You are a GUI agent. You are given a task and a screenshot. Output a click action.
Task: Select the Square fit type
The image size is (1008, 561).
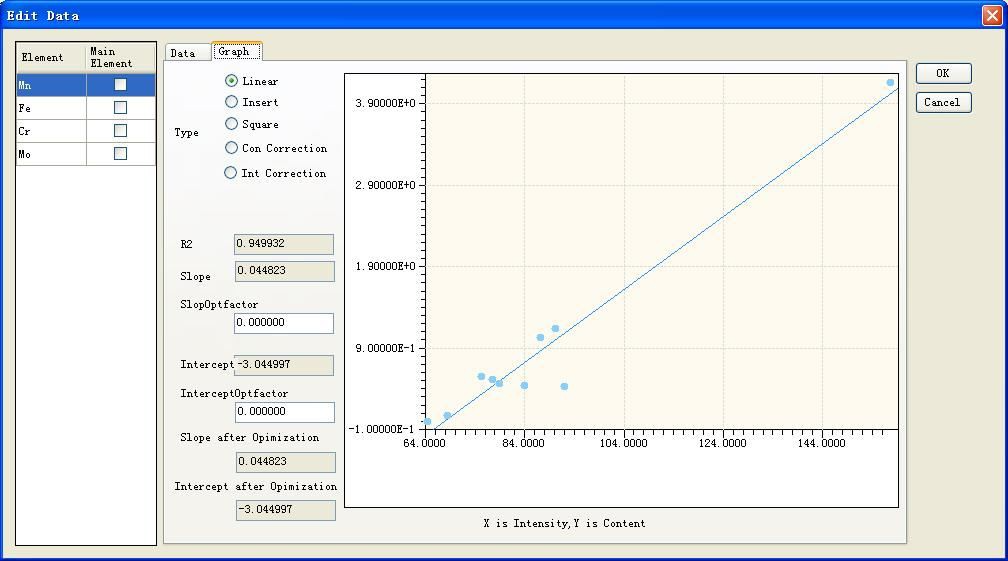pos(232,124)
